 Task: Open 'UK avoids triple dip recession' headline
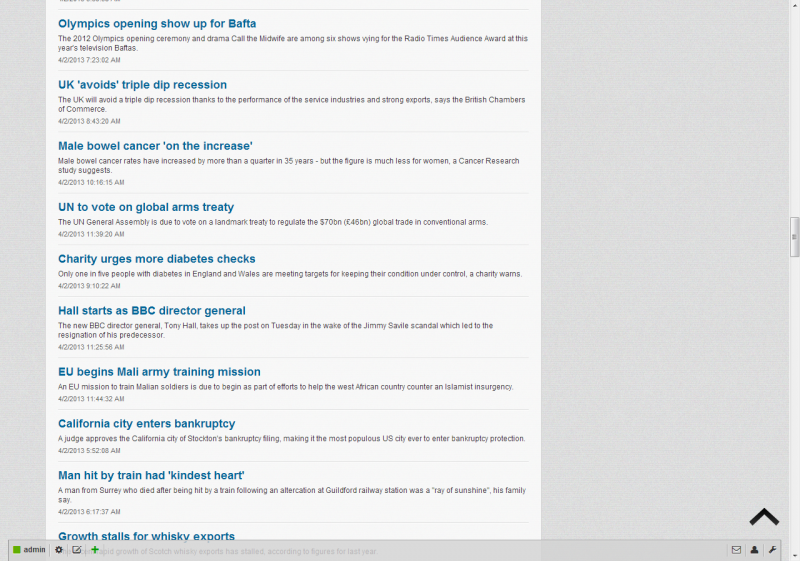[x=142, y=85]
